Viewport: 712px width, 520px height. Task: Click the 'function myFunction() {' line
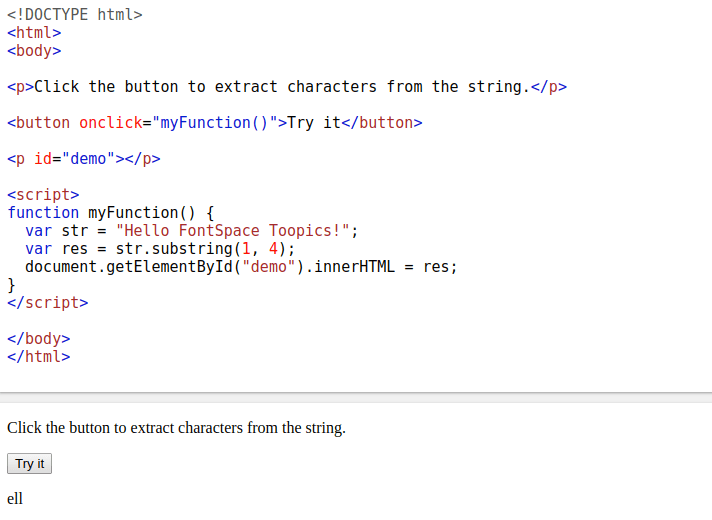point(111,213)
